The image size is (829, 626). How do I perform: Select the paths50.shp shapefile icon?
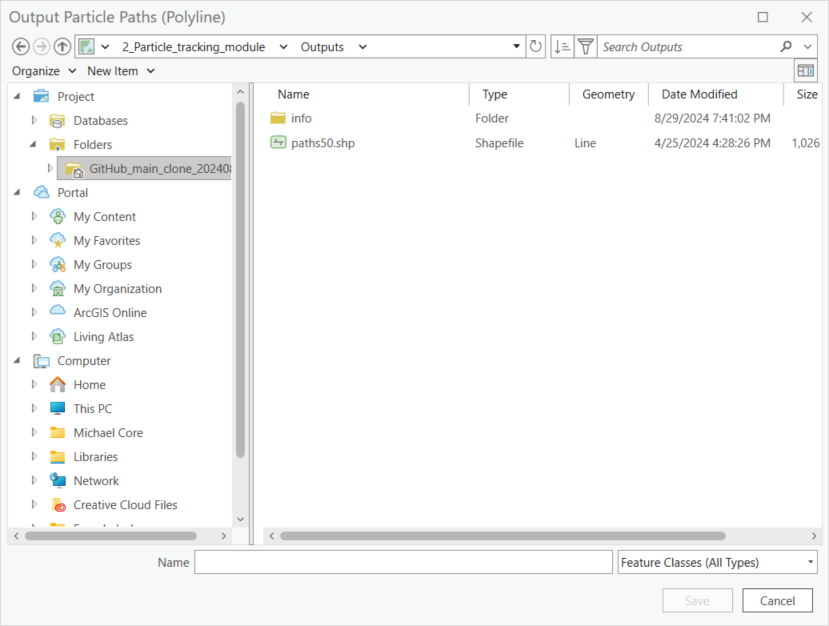[278, 142]
